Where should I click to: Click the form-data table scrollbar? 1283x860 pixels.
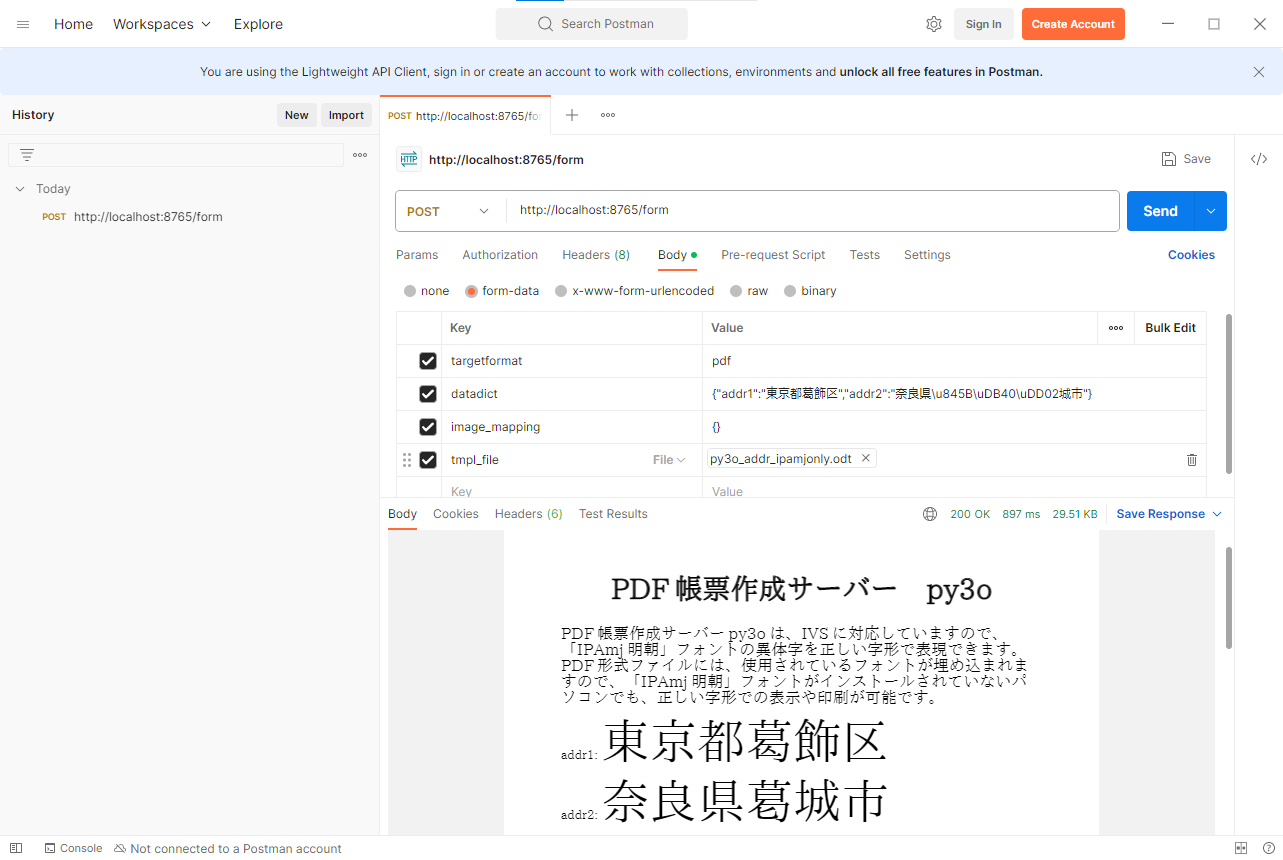[x=1229, y=393]
